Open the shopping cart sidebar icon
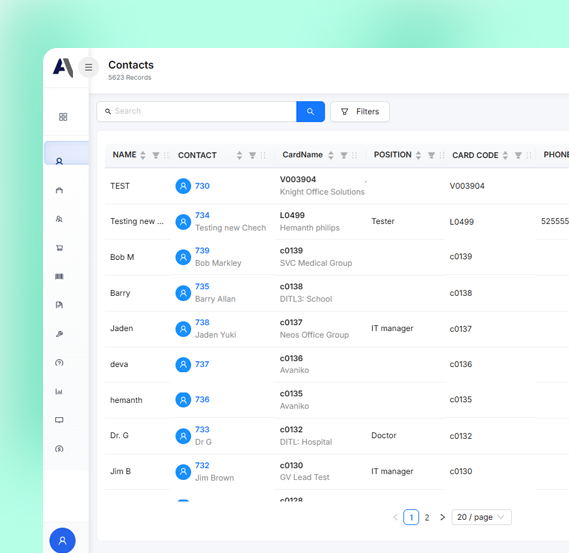Viewport: 569px width, 553px height. 59,248
